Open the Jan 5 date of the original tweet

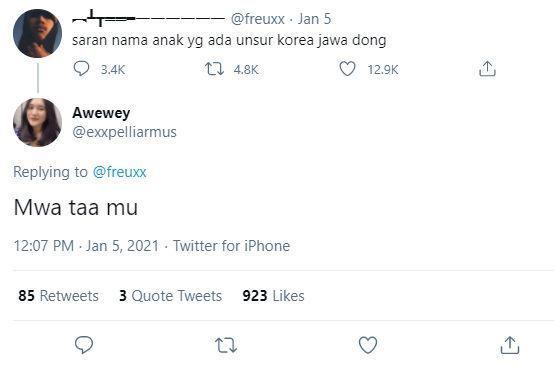coord(314,19)
